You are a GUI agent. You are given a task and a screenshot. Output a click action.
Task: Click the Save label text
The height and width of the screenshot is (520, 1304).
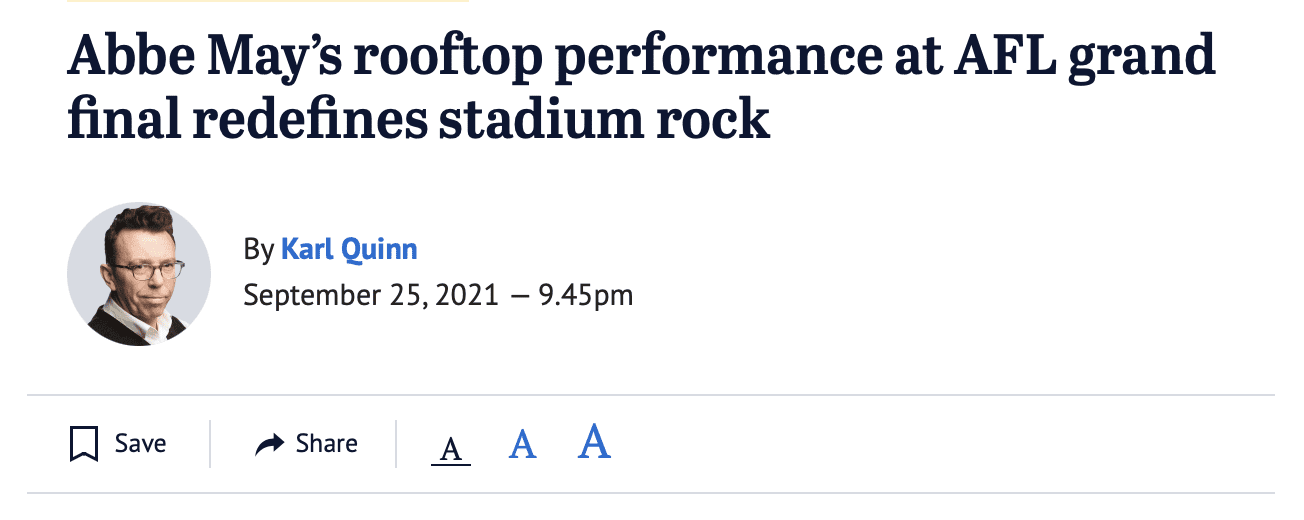140,444
